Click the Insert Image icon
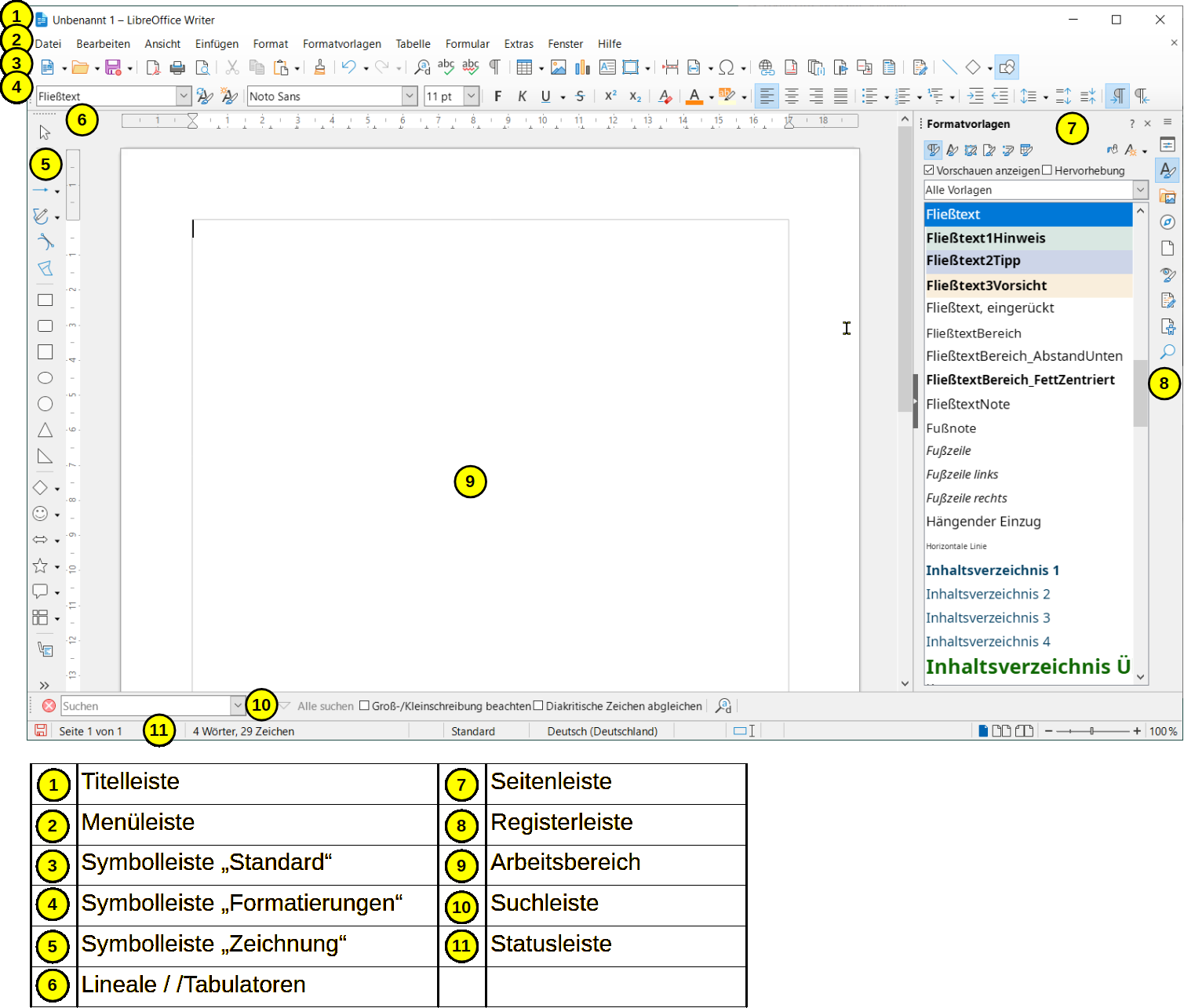Image resolution: width=1184 pixels, height=1008 pixels. 558,68
